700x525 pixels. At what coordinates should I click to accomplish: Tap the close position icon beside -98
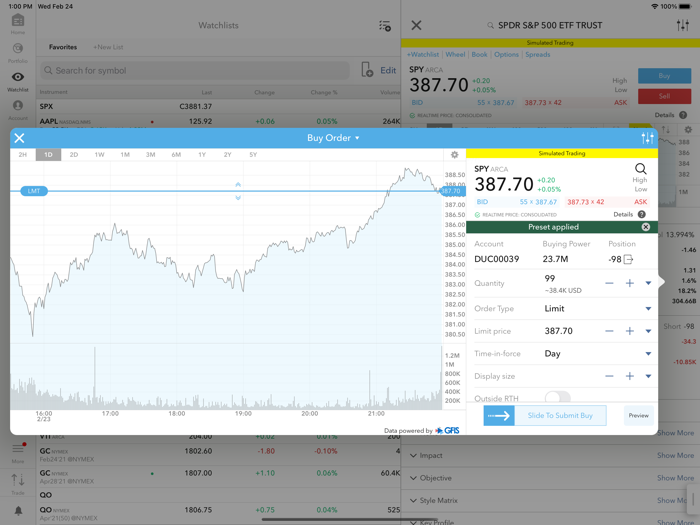[628, 259]
